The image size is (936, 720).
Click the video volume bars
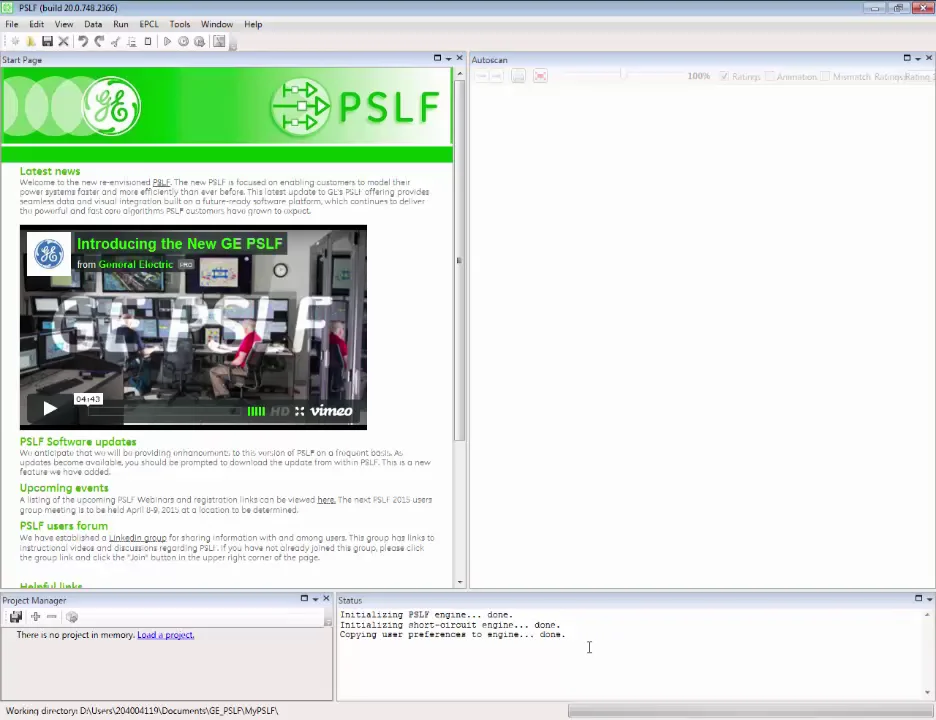click(x=256, y=411)
